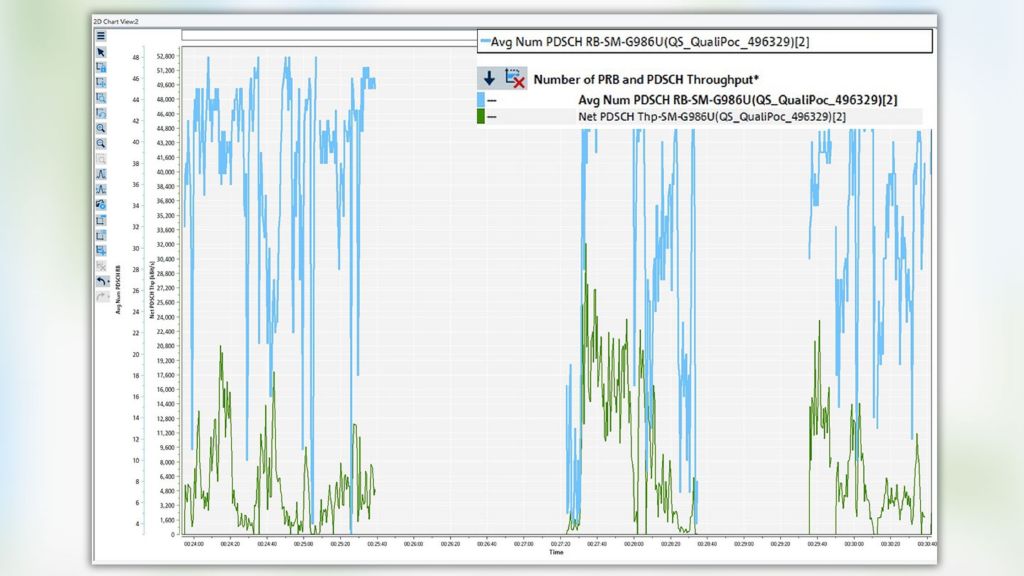Click the grayed-out redo arrow icon
The height and width of the screenshot is (576, 1024).
[101, 297]
